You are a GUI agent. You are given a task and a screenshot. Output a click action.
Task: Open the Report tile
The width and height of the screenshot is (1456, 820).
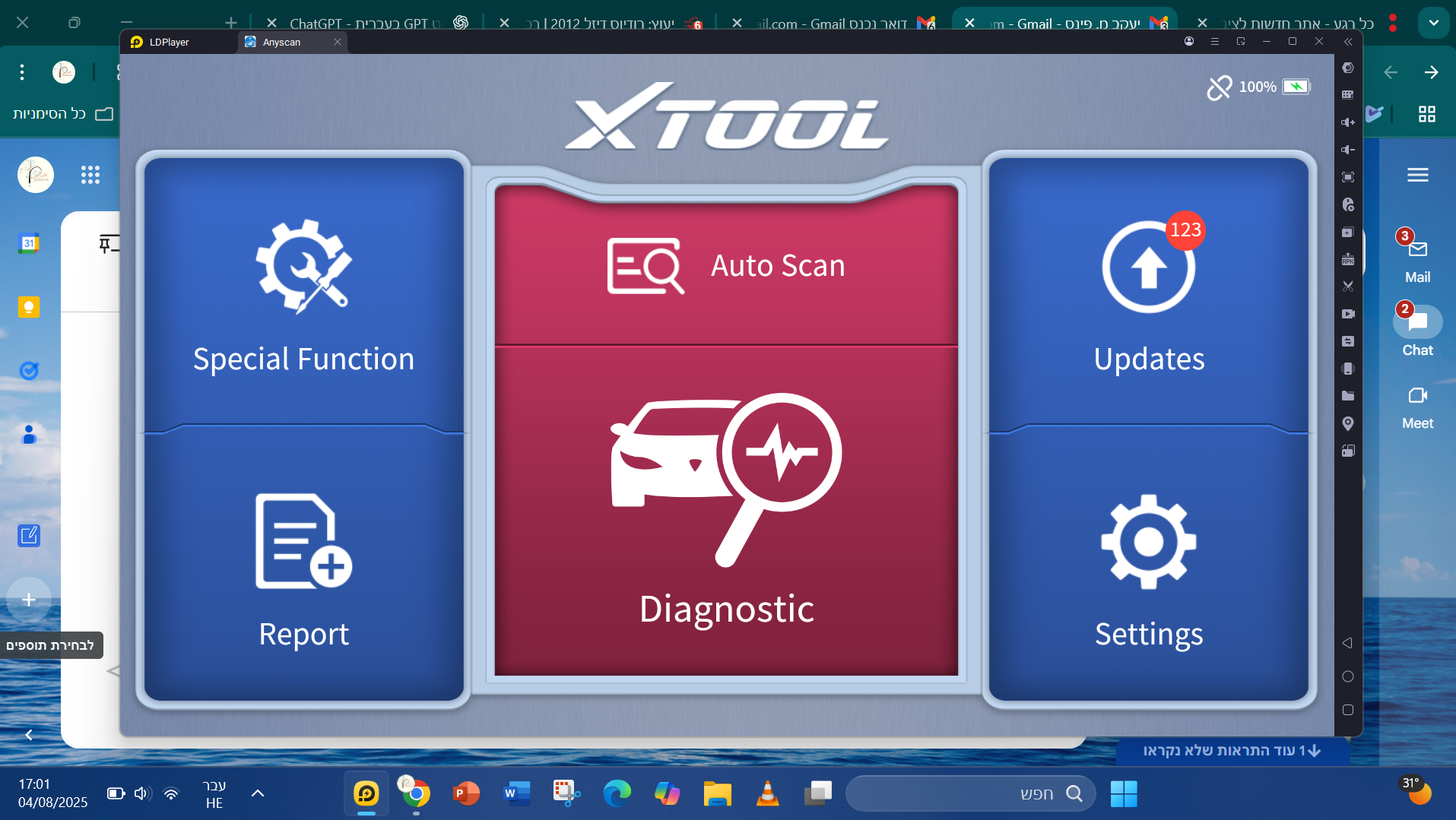(x=303, y=566)
